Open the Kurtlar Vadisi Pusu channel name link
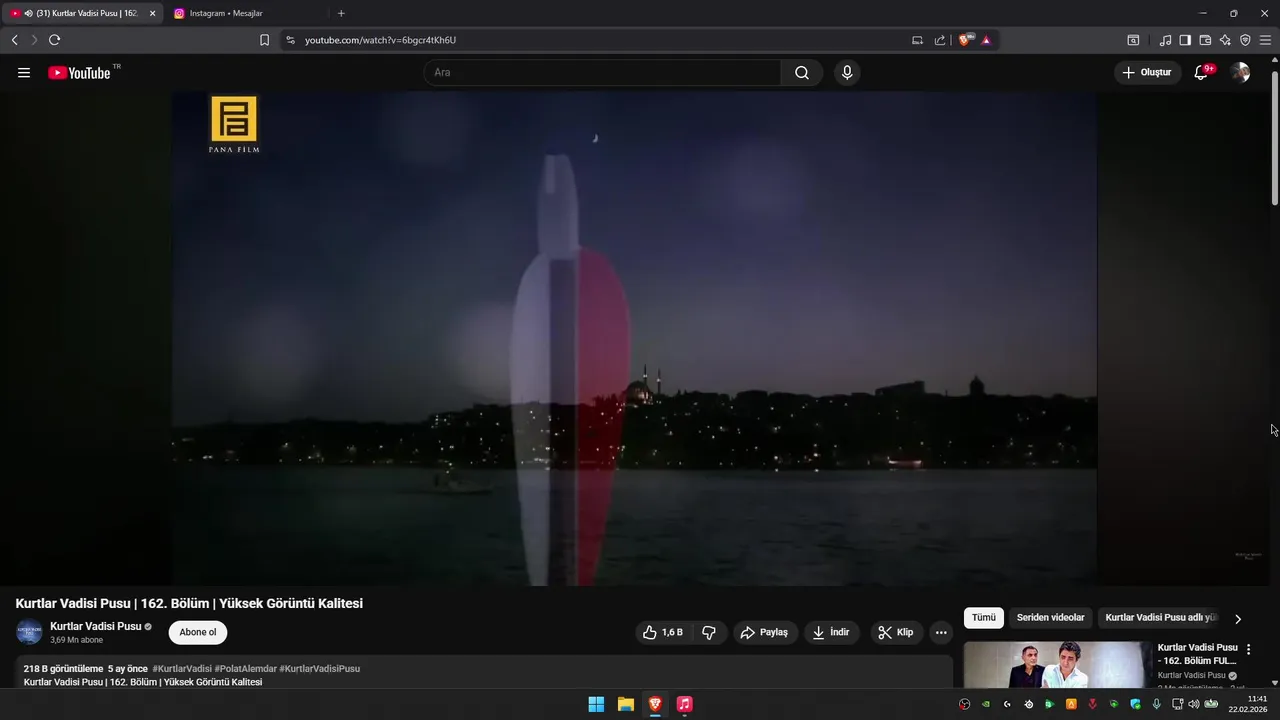Image resolution: width=1280 pixels, height=720 pixels. pos(96,626)
